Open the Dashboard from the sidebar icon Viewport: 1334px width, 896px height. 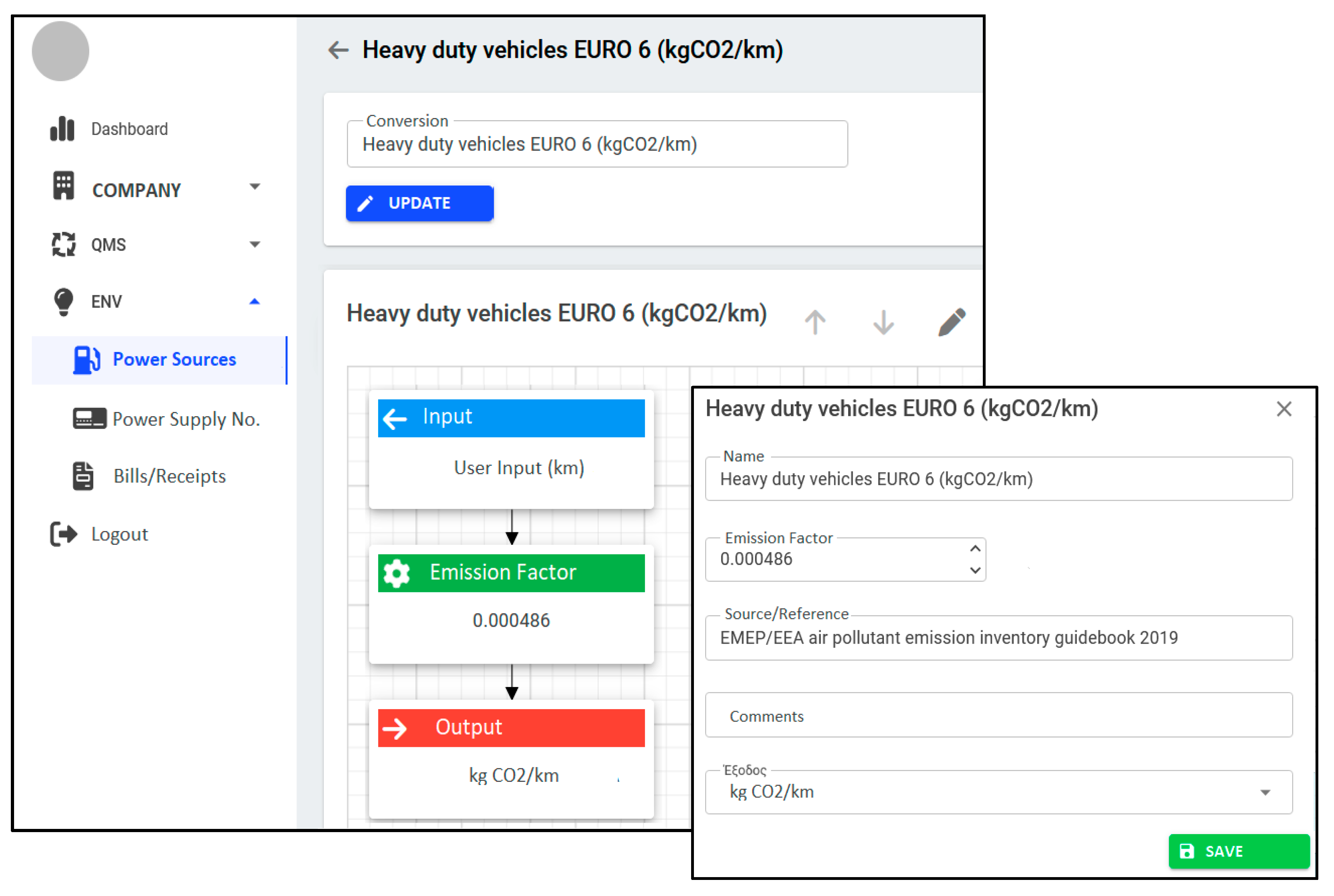(x=63, y=129)
